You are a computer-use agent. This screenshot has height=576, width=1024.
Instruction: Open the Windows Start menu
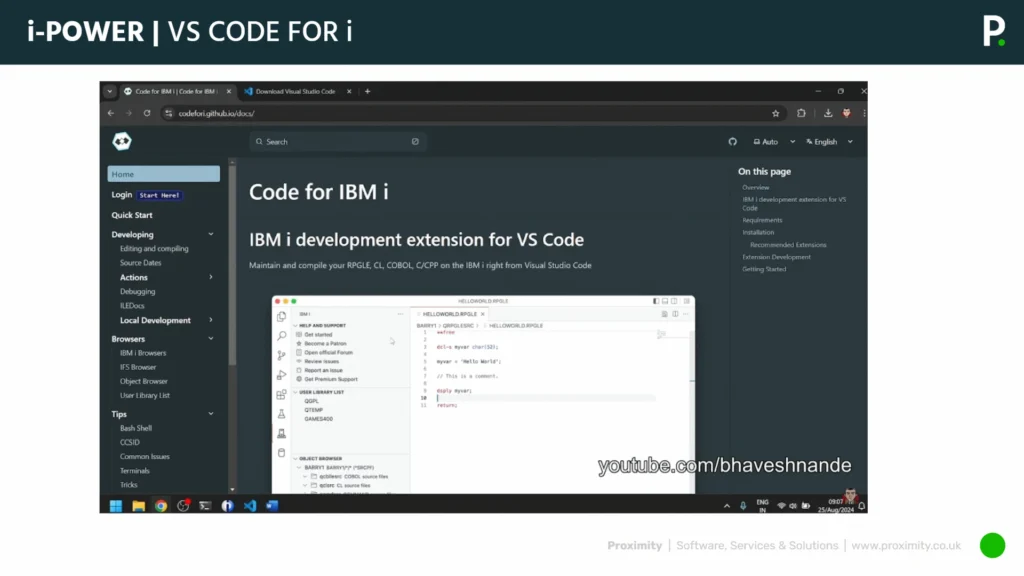116,505
